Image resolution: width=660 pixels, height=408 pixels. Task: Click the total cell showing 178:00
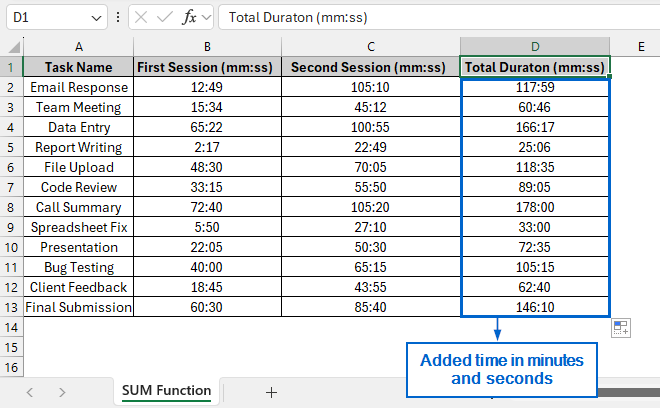[535, 207]
